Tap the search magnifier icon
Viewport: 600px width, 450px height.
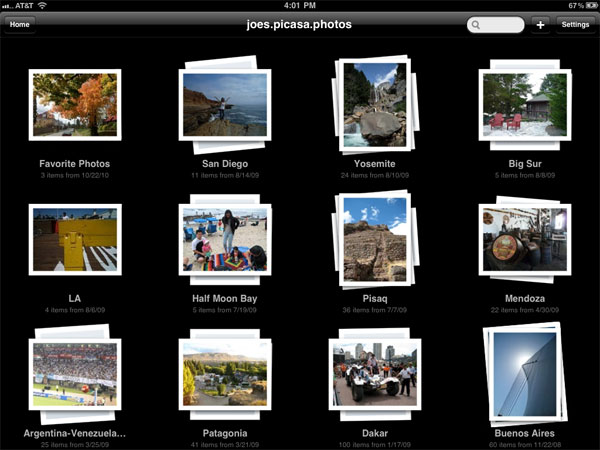coord(476,25)
